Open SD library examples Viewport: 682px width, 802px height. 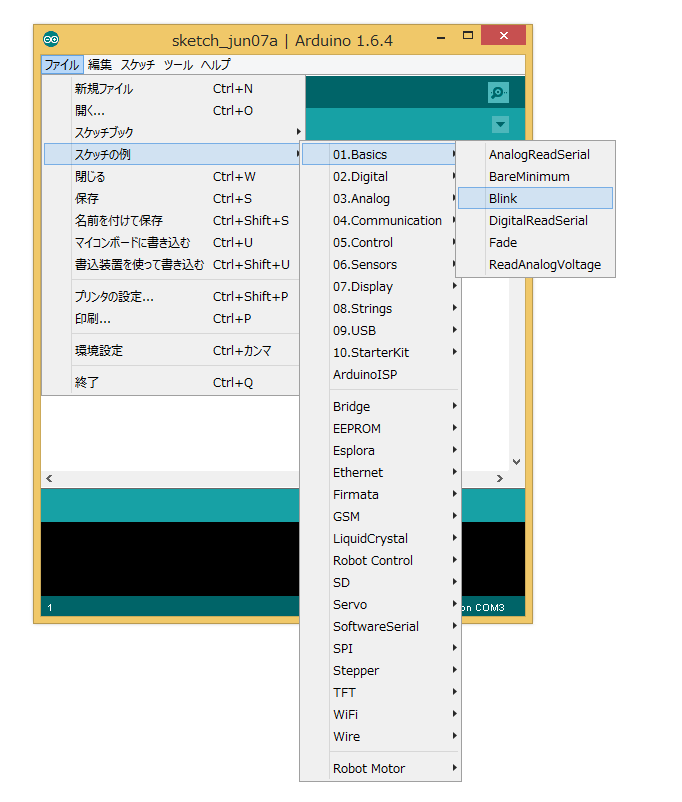pyautogui.click(x=381, y=583)
